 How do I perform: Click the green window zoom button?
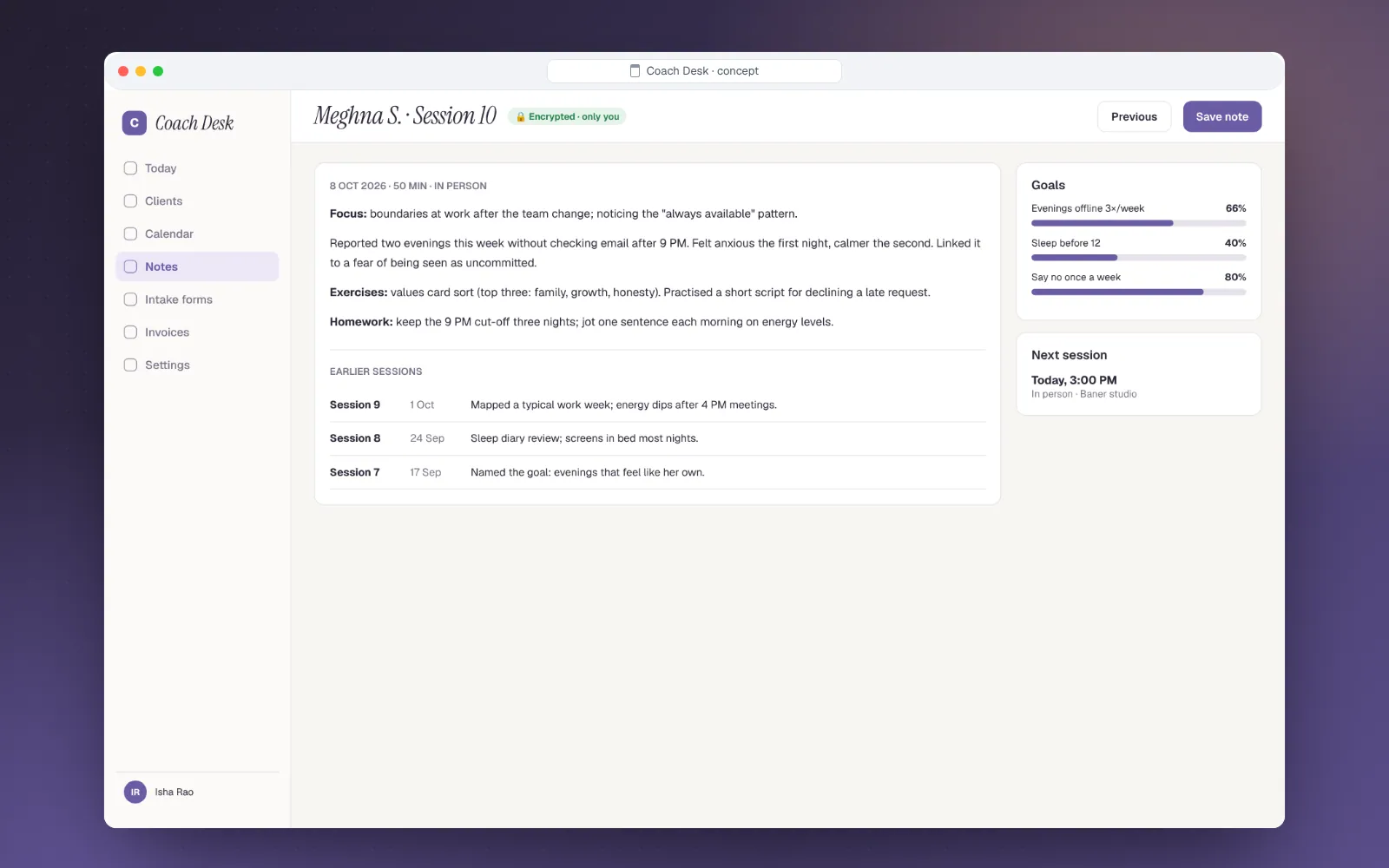pos(158,71)
